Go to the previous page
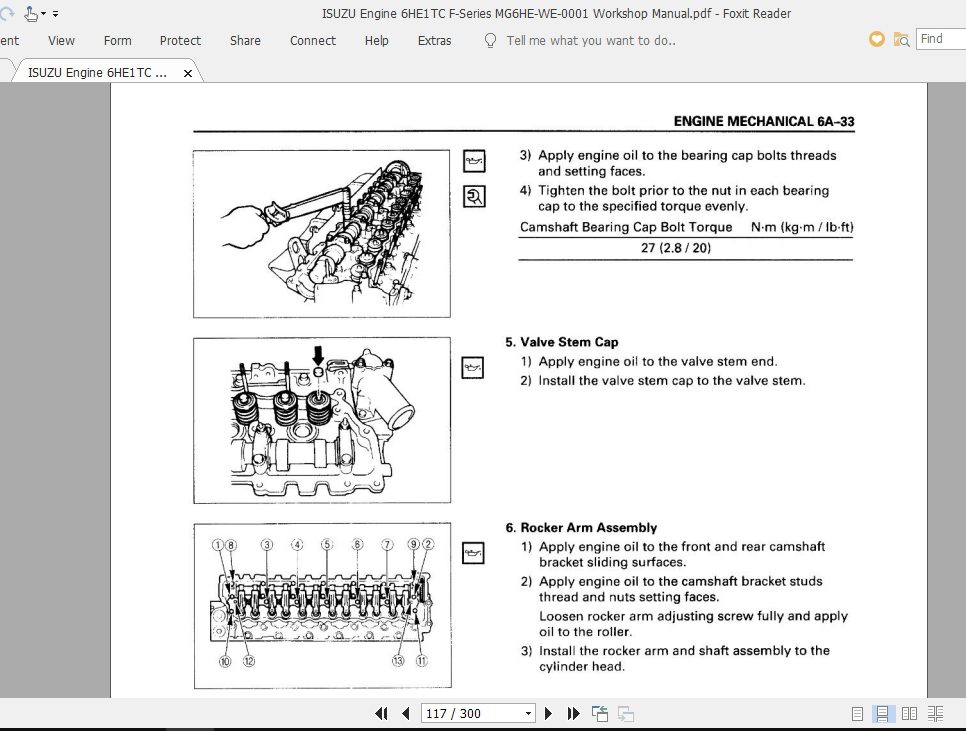The width and height of the screenshot is (966, 731). click(405, 714)
